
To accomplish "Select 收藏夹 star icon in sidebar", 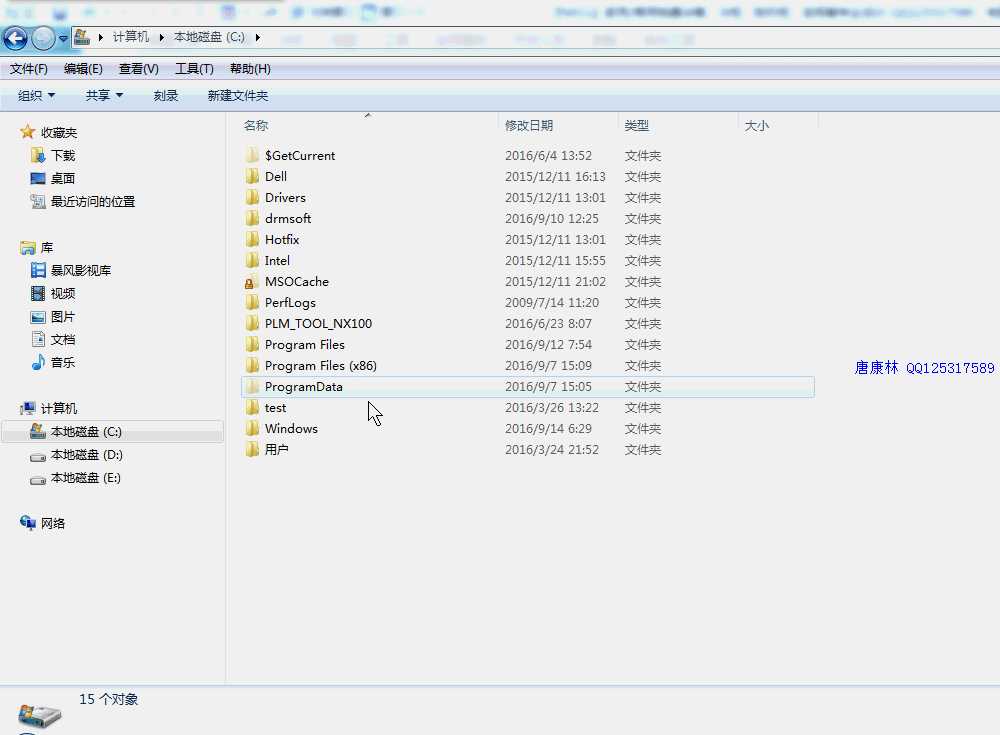I will tap(27, 132).
